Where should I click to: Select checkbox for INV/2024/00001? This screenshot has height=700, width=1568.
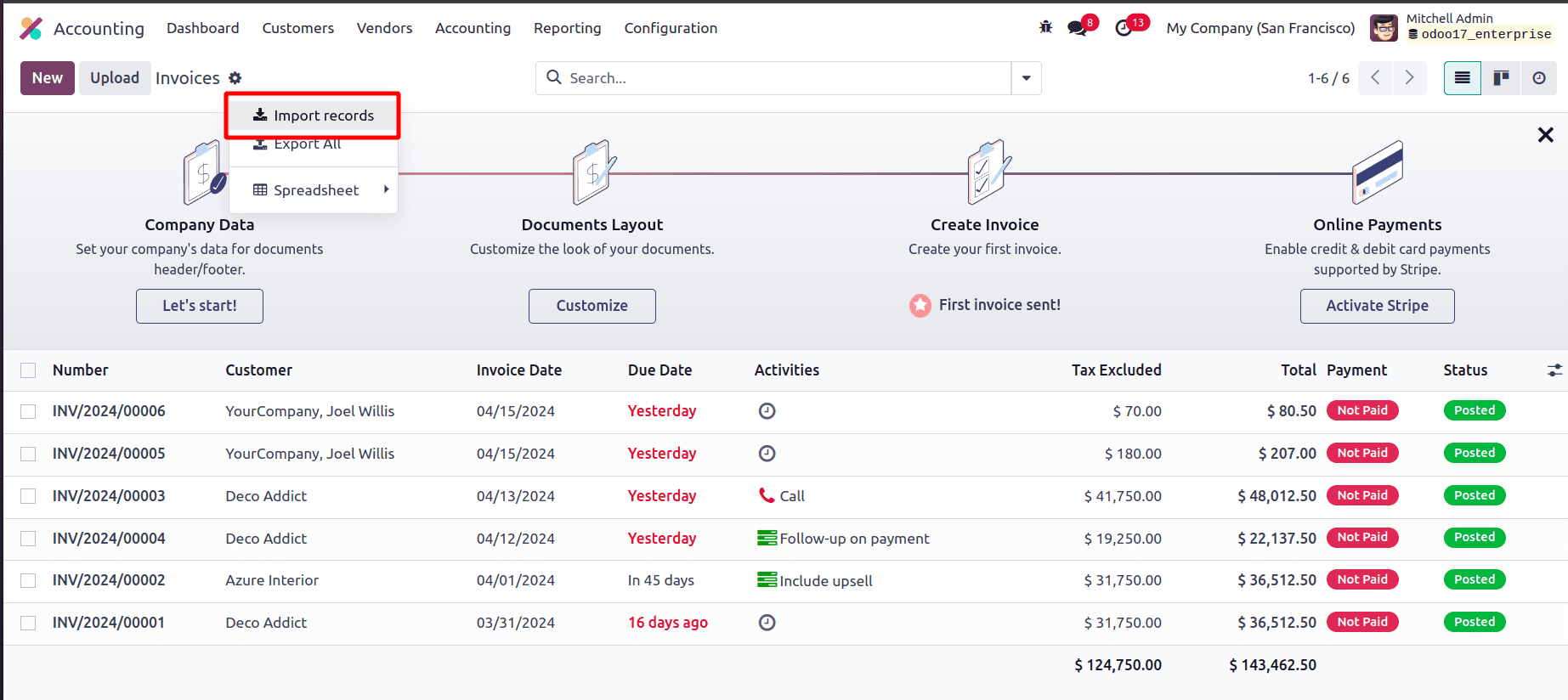tap(28, 623)
